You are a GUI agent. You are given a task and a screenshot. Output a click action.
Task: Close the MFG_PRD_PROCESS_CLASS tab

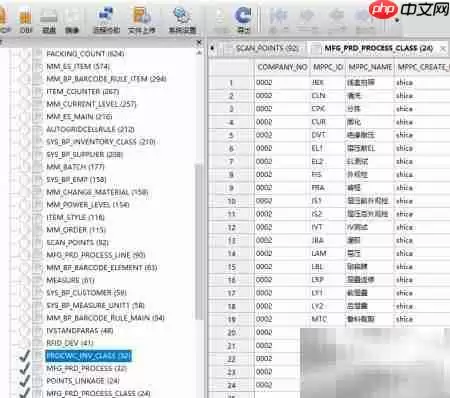(443, 49)
